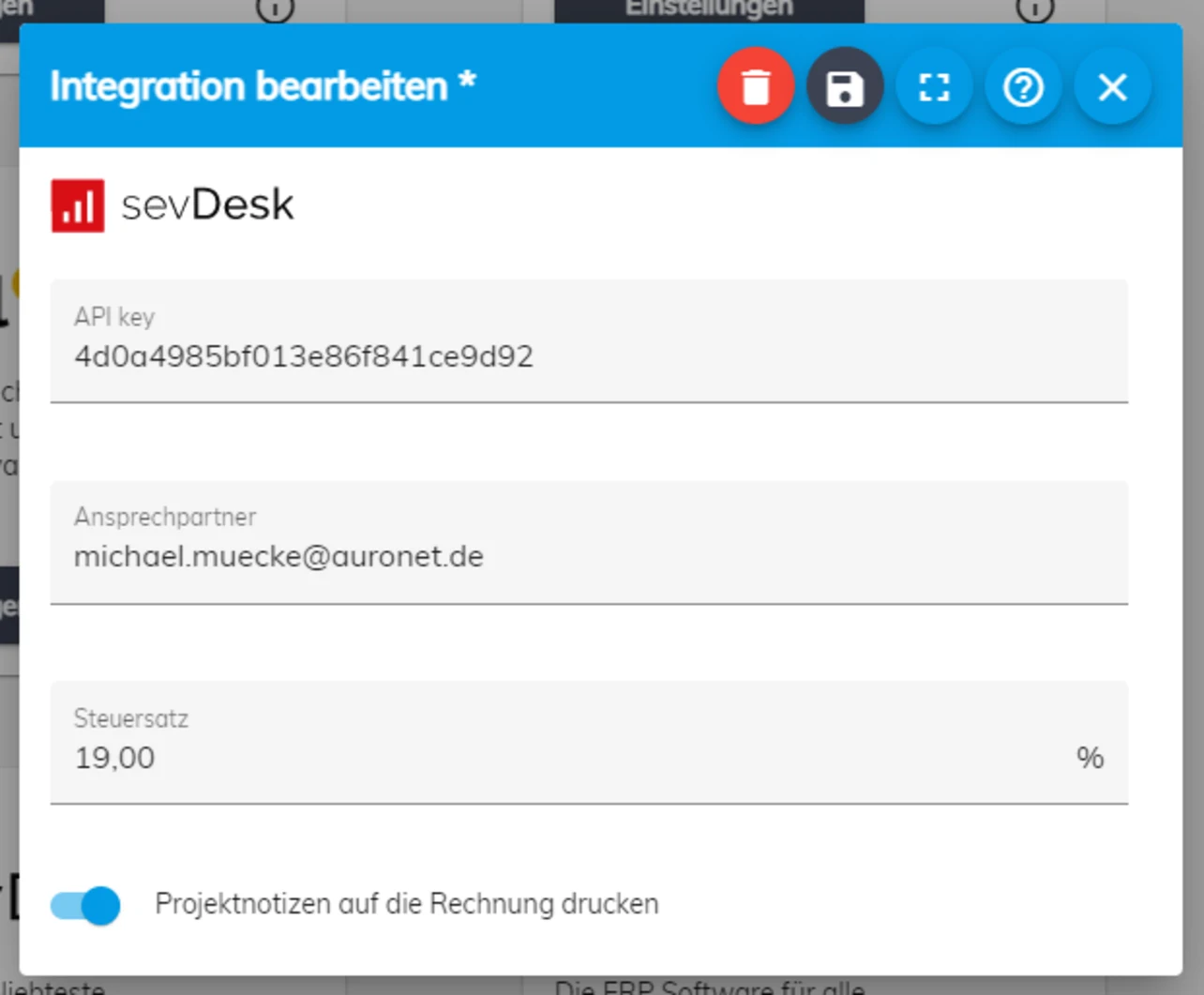Click the Integration bearbeiten title text

[x=263, y=86]
